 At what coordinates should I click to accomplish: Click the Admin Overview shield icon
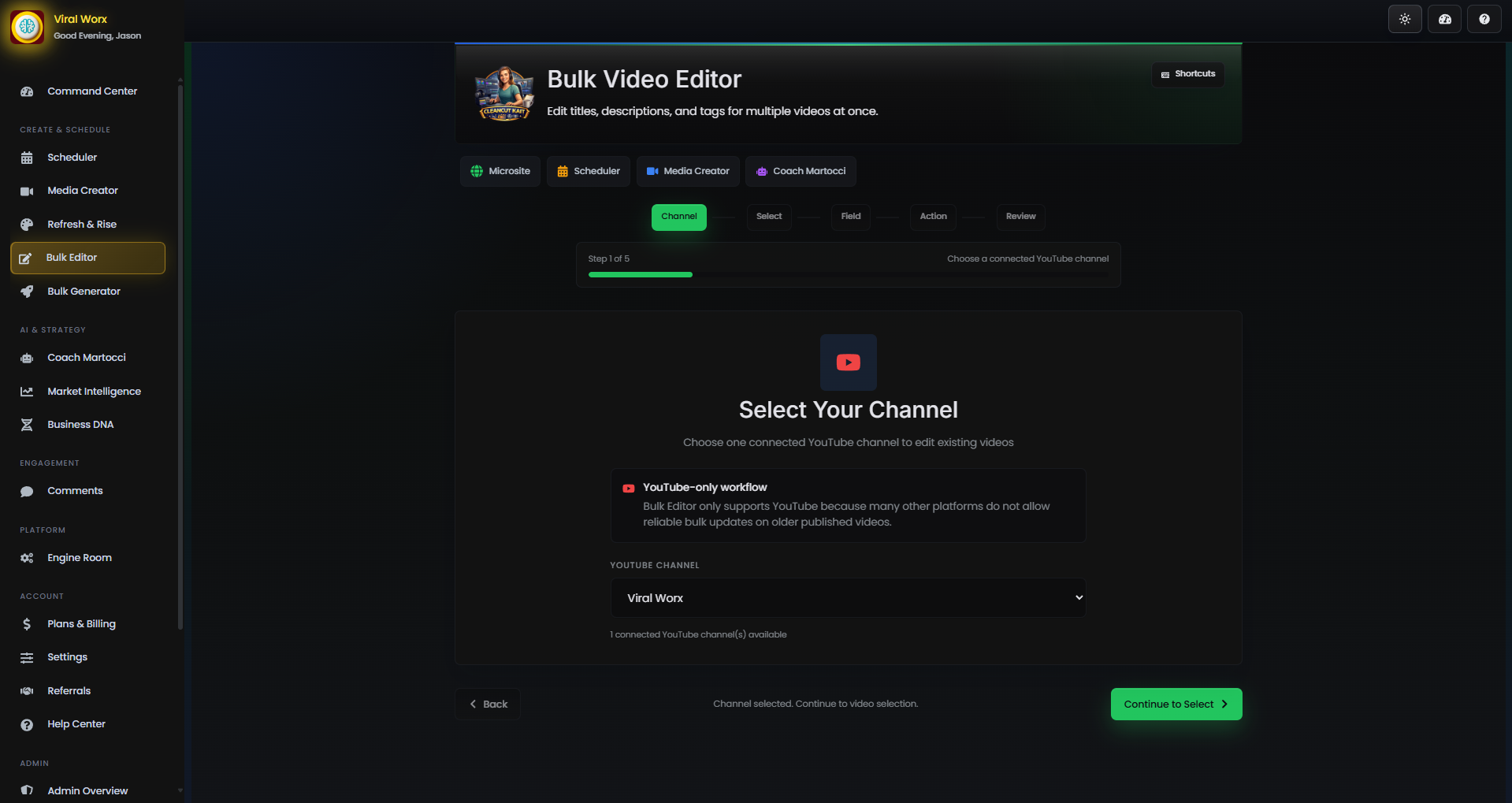[x=27, y=790]
